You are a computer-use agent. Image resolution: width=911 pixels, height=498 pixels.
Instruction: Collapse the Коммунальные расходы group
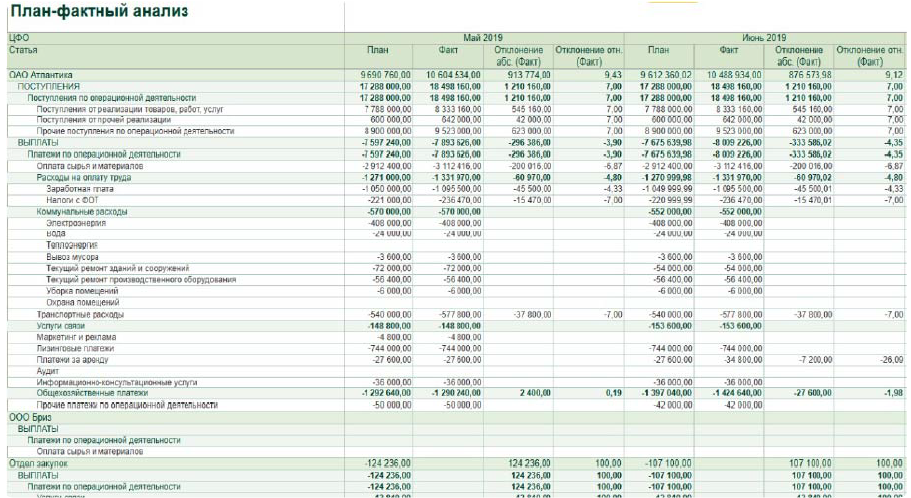click(82, 212)
